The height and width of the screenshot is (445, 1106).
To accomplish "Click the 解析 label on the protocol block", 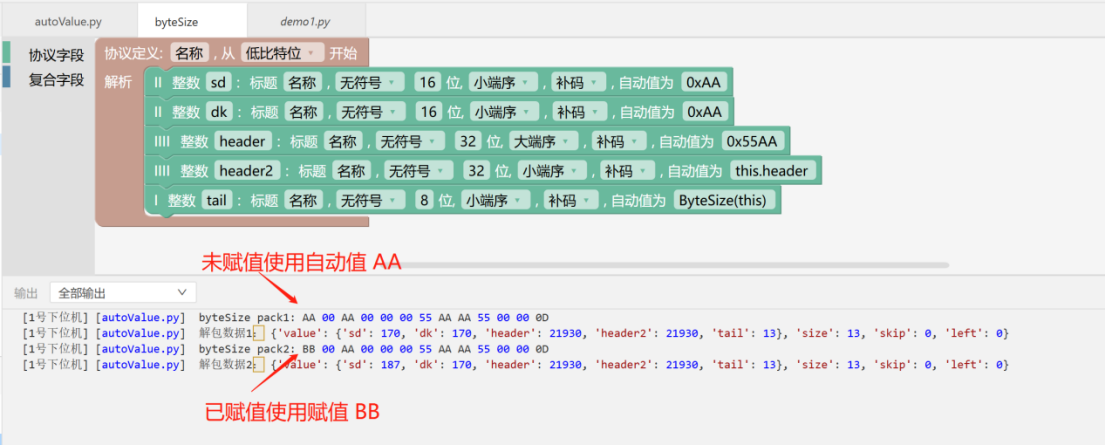I will [118, 82].
